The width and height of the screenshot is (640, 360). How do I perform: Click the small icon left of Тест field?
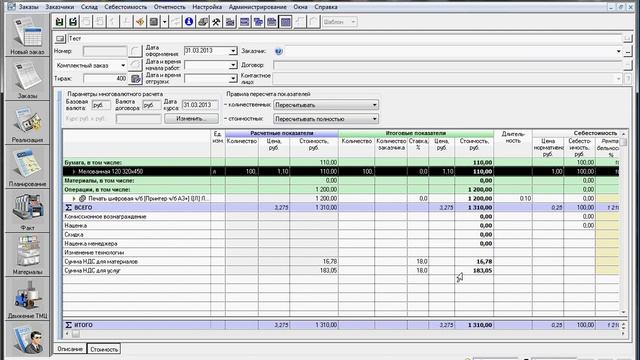click(x=60, y=38)
